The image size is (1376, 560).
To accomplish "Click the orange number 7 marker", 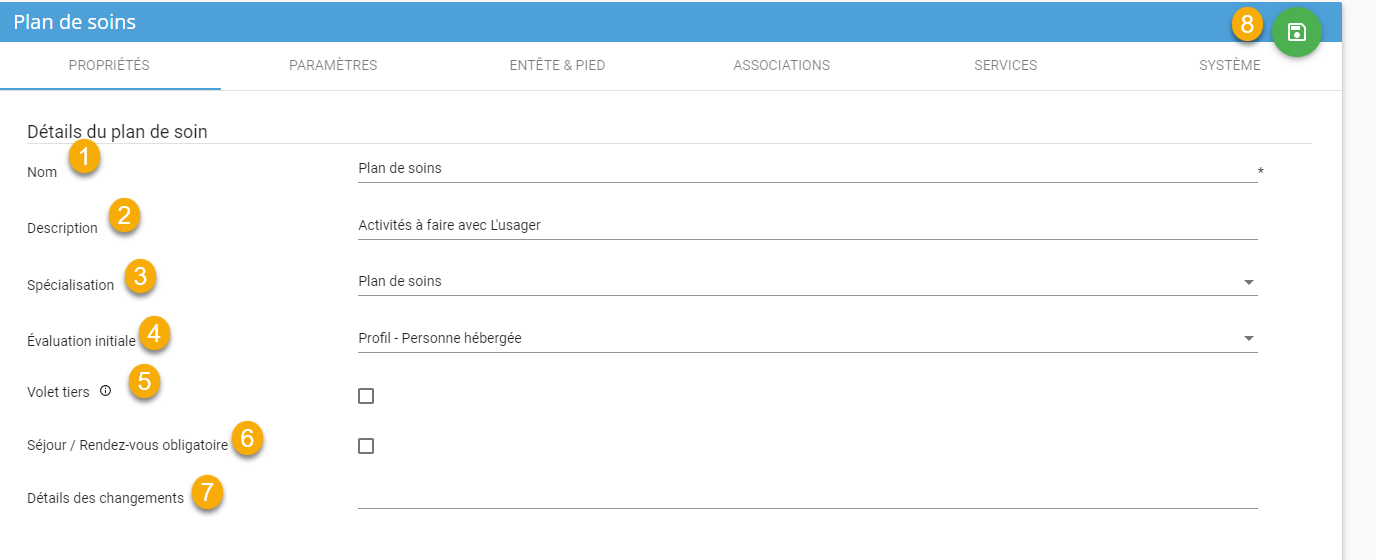I will click(x=207, y=492).
